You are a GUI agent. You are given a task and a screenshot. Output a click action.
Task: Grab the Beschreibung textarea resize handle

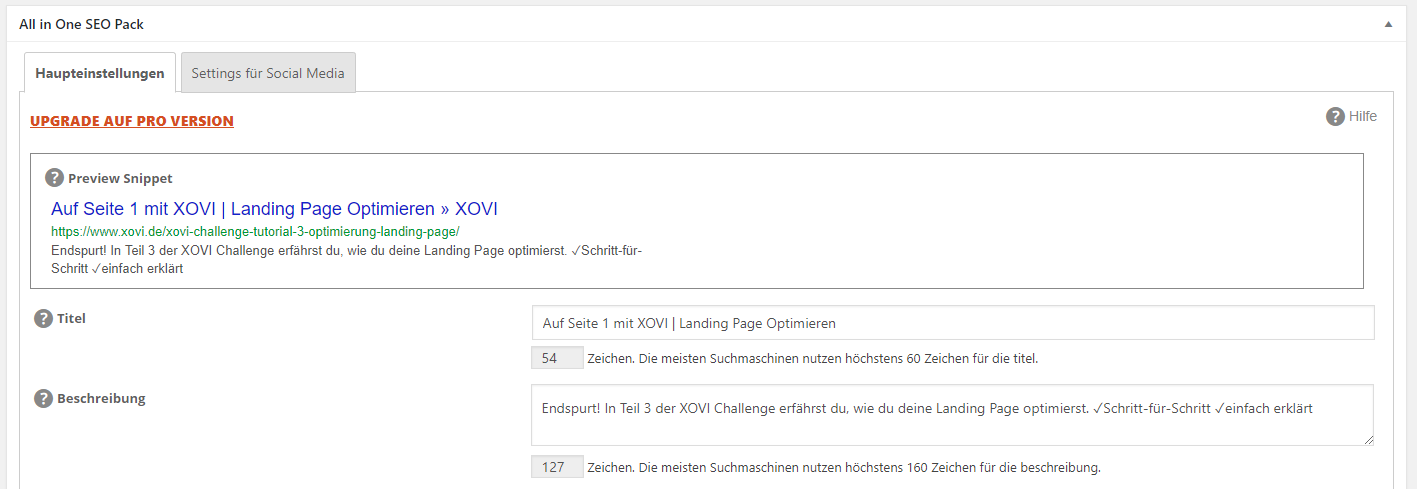1367,439
